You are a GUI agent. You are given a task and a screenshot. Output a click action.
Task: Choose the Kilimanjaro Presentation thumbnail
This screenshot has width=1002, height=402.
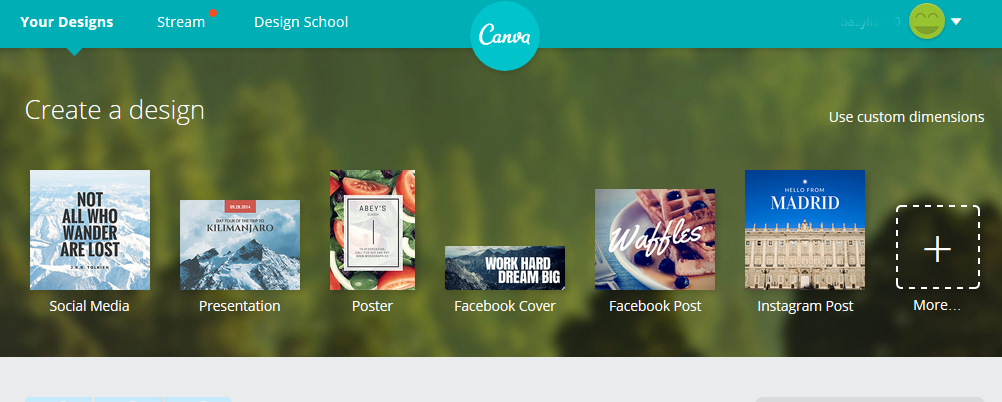click(x=240, y=245)
